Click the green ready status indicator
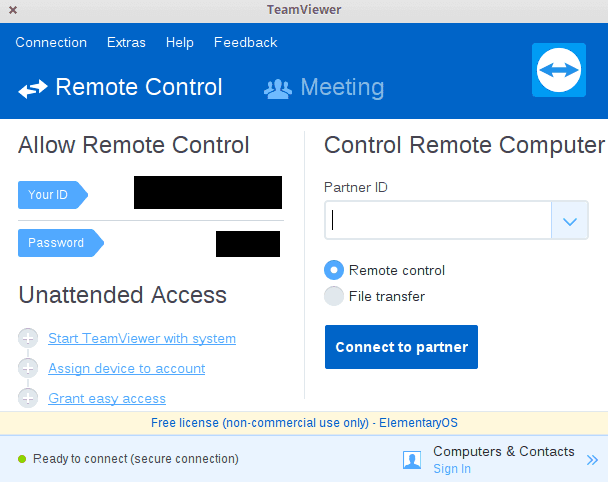The width and height of the screenshot is (608, 482). click(22, 459)
